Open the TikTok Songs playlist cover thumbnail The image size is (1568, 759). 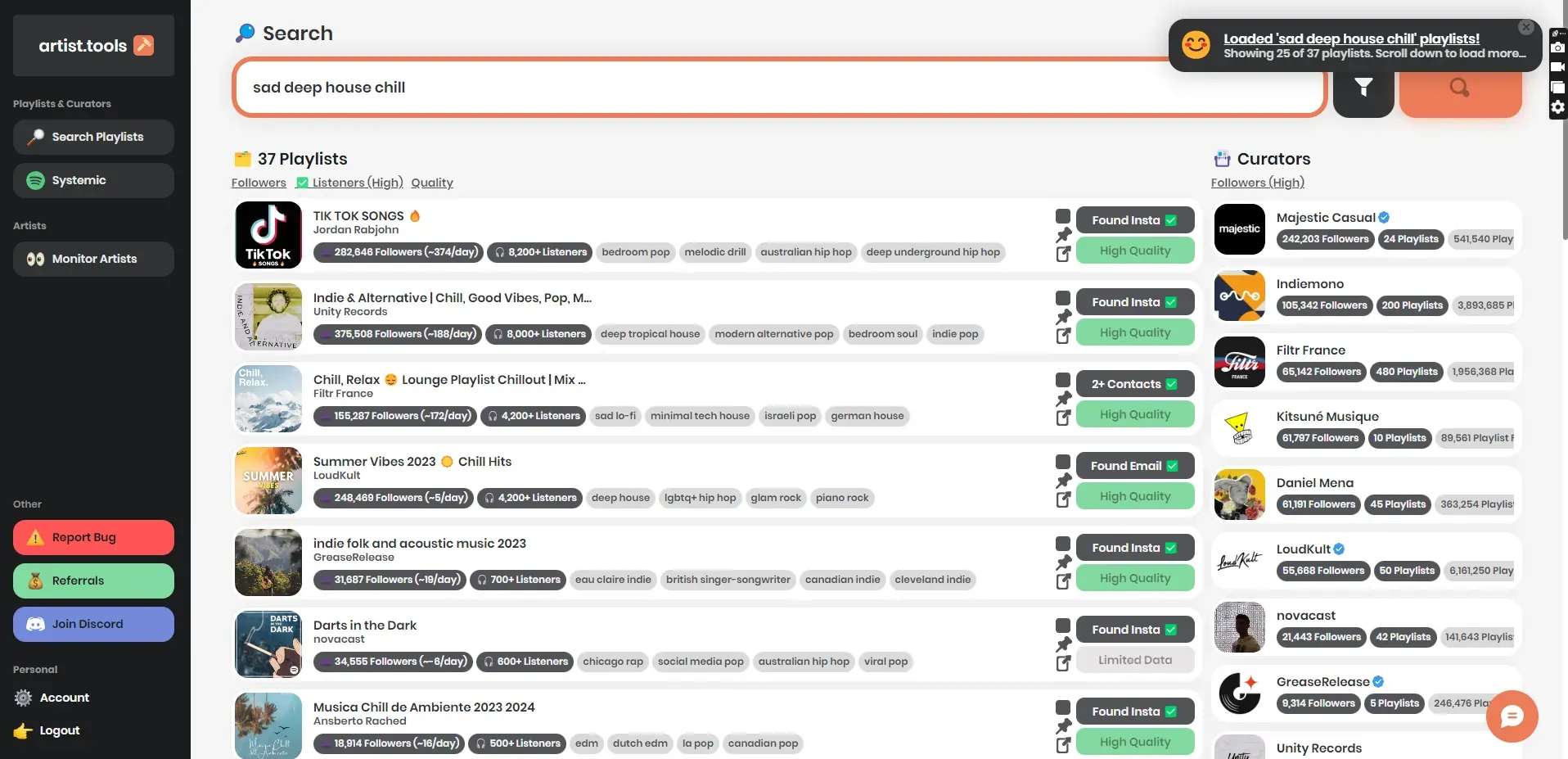(x=268, y=235)
